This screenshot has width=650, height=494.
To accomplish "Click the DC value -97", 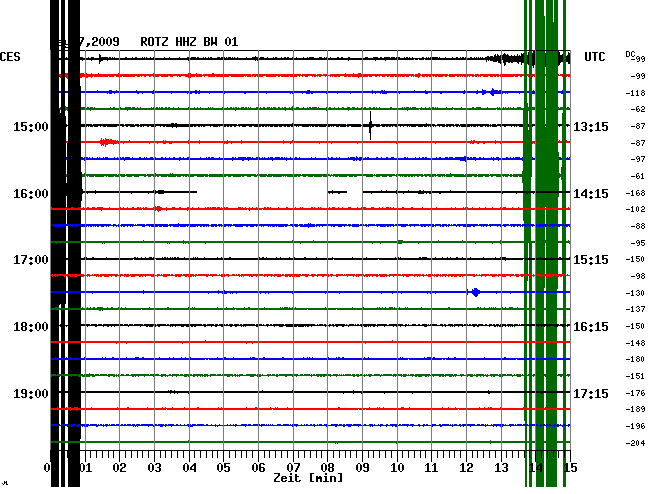I will click(x=638, y=160).
